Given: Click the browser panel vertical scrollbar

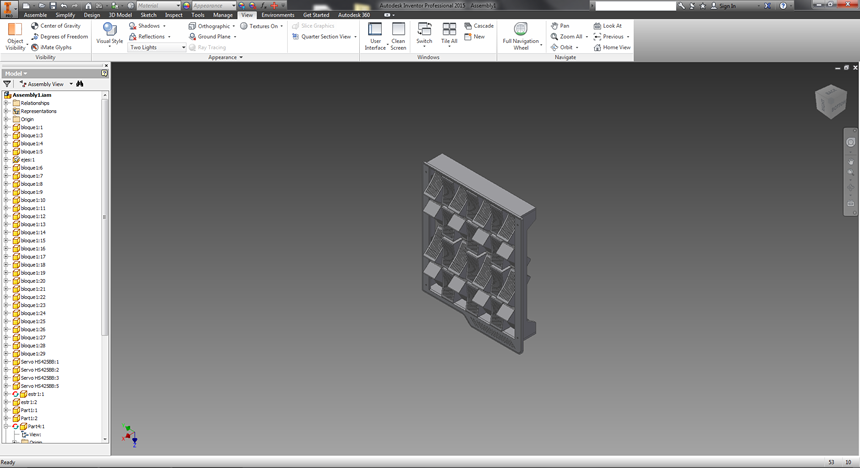Looking at the screenshot, I should [105, 217].
